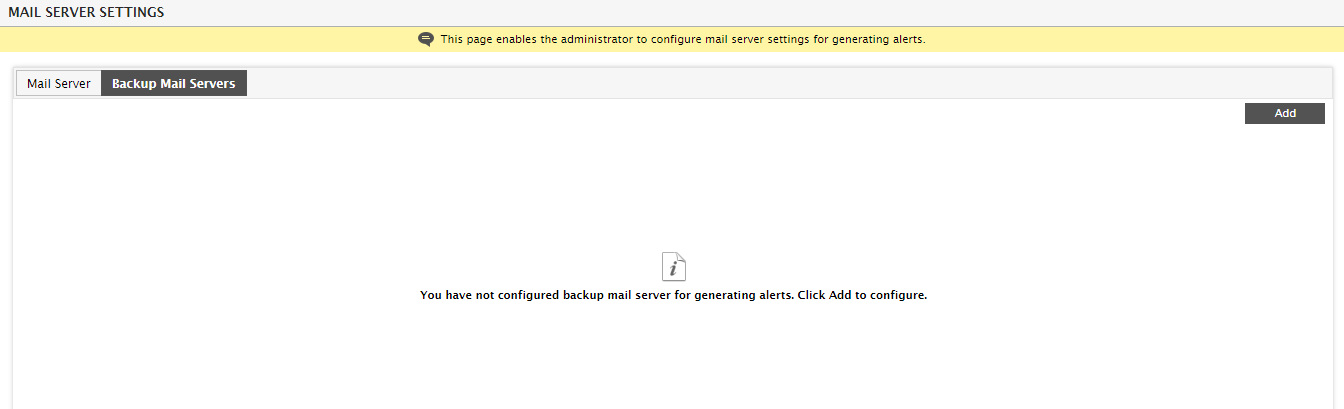The image size is (1344, 409).
Task: Click "generating alerts" in the yellow banner
Action: [879, 39]
